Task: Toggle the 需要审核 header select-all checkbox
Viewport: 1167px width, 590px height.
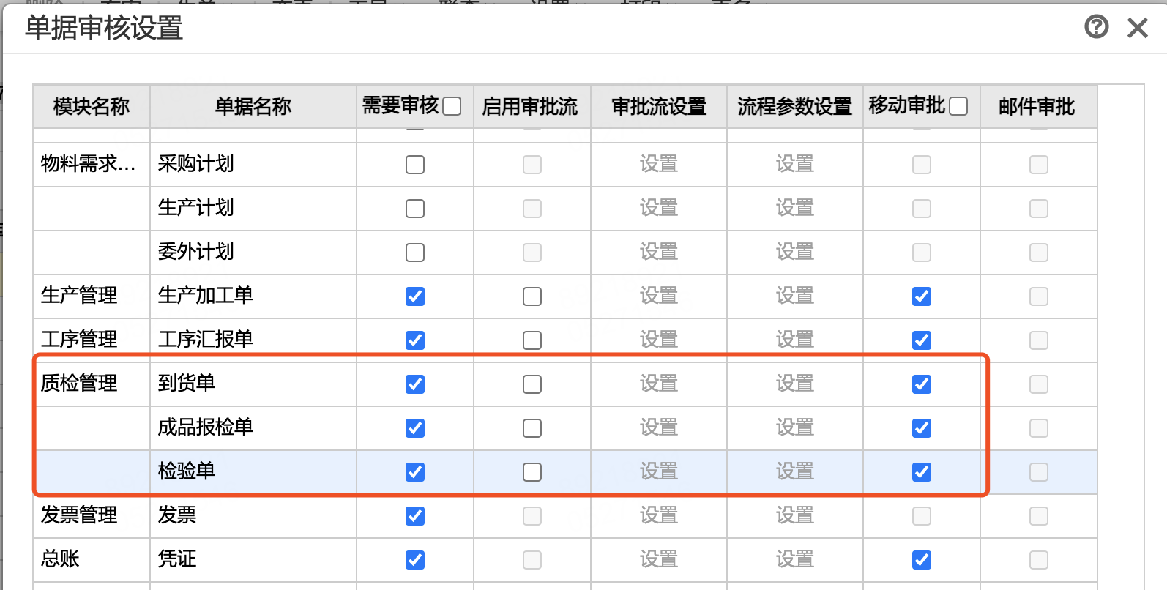Action: [x=452, y=106]
